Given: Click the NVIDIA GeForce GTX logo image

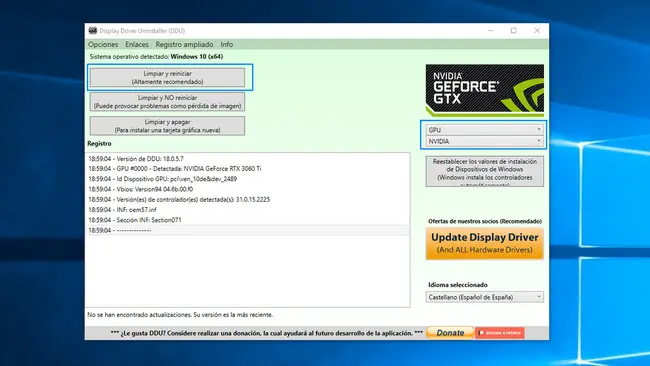Looking at the screenshot, I should [x=485, y=90].
